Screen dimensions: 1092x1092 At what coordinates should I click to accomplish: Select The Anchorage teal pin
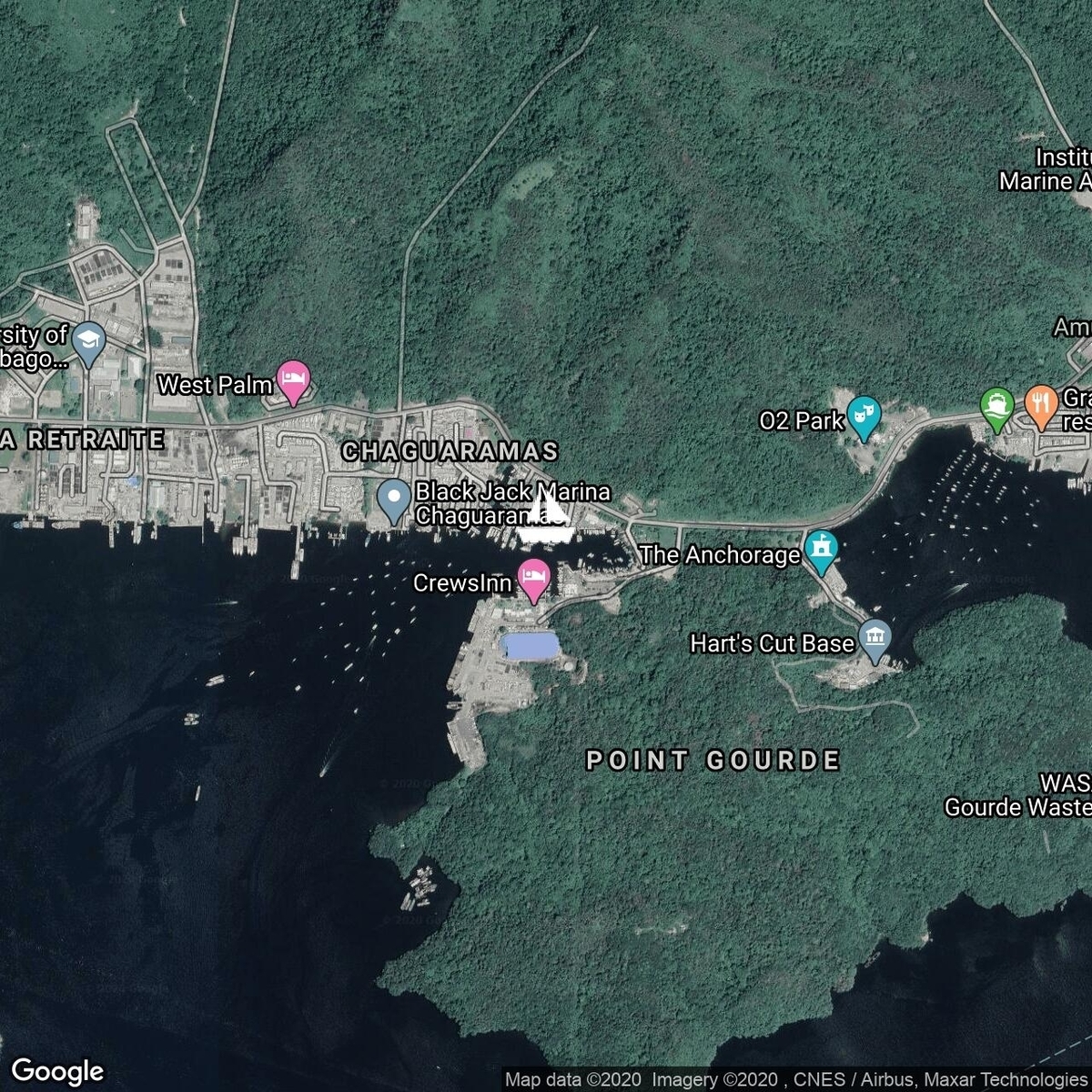tap(822, 551)
